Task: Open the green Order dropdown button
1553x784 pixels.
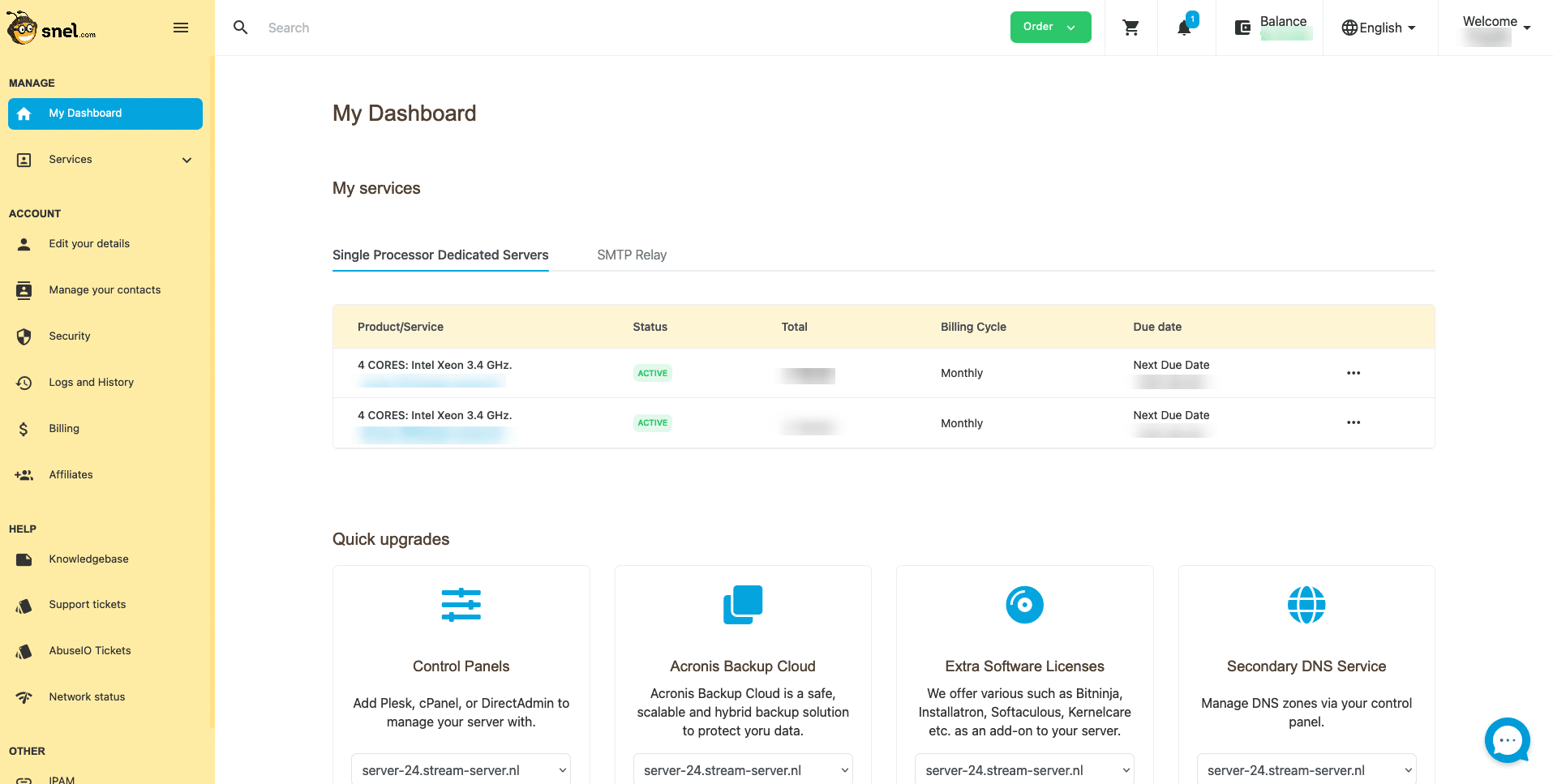Action: pyautogui.click(x=1050, y=28)
